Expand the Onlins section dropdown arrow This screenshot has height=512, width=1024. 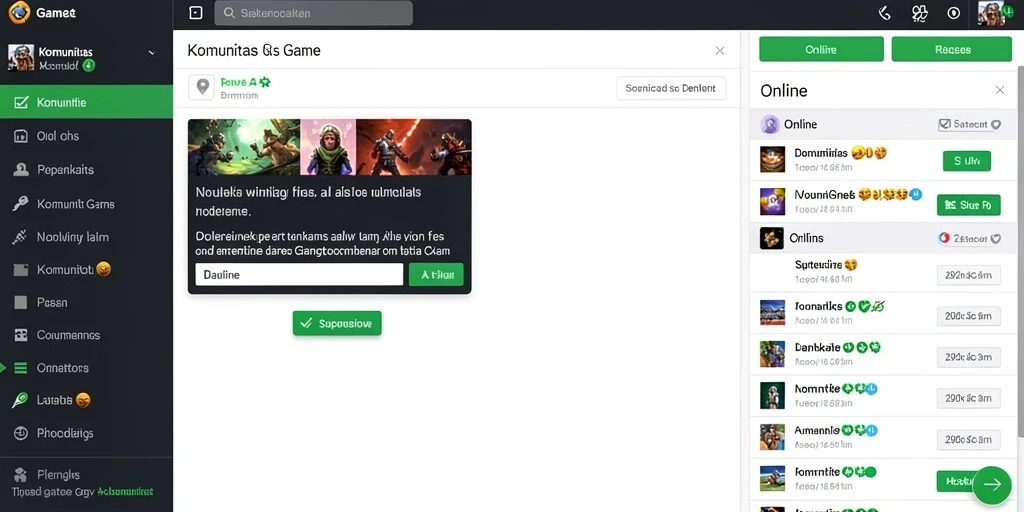click(x=996, y=239)
